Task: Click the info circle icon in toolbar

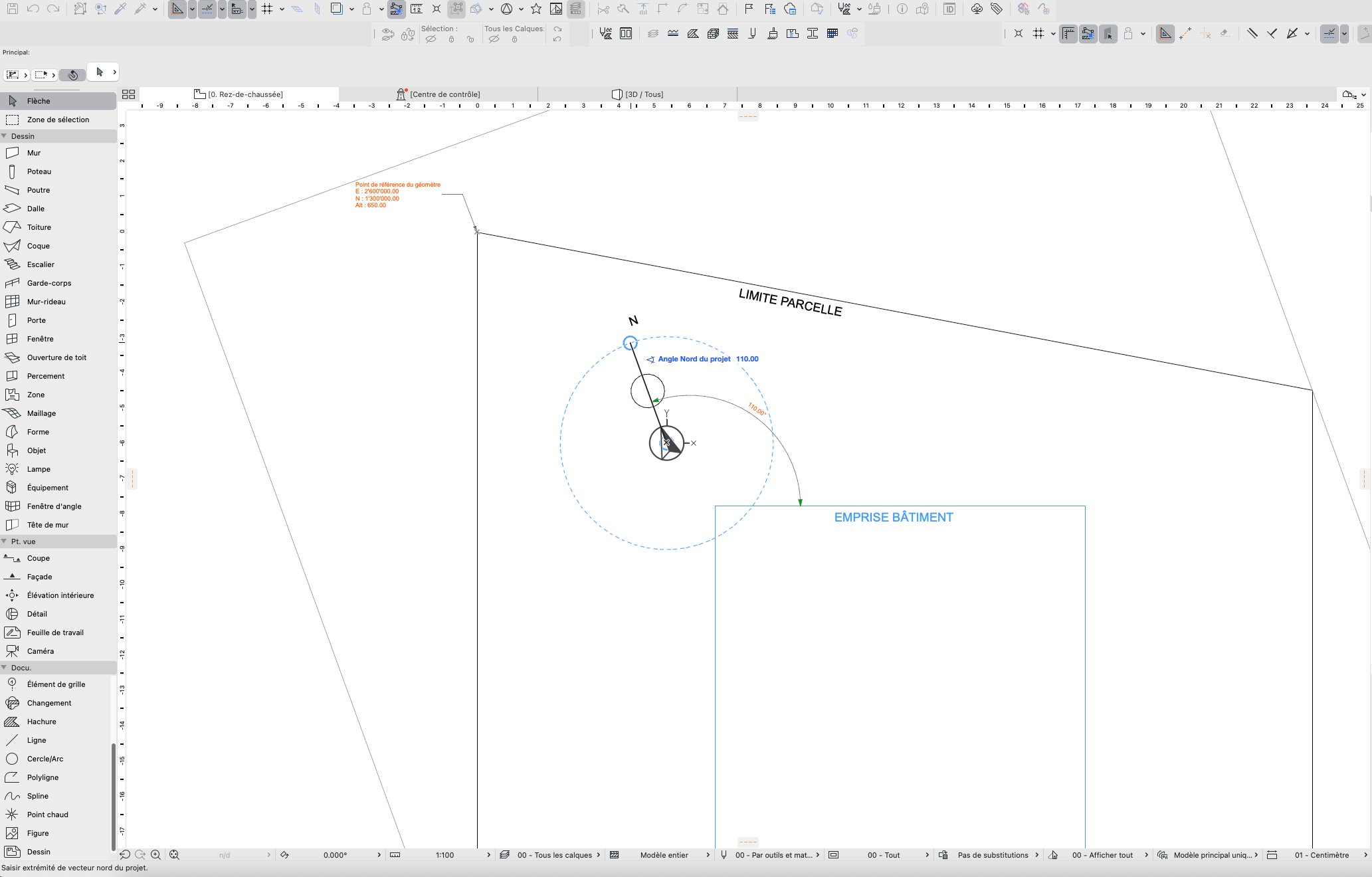Action: [902, 9]
